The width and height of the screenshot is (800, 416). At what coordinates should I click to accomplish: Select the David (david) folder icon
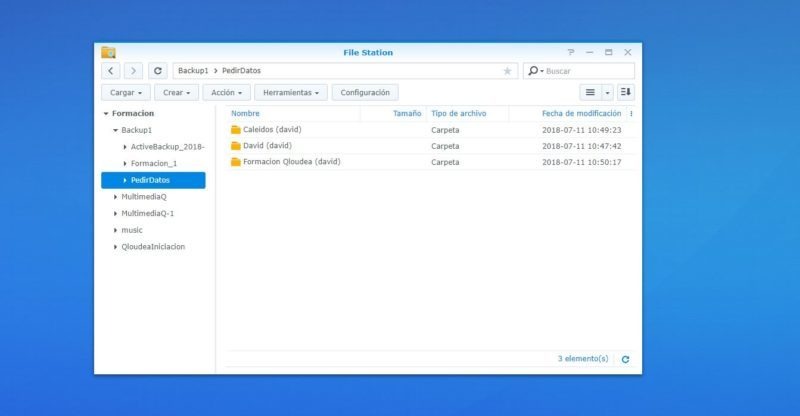coord(235,146)
